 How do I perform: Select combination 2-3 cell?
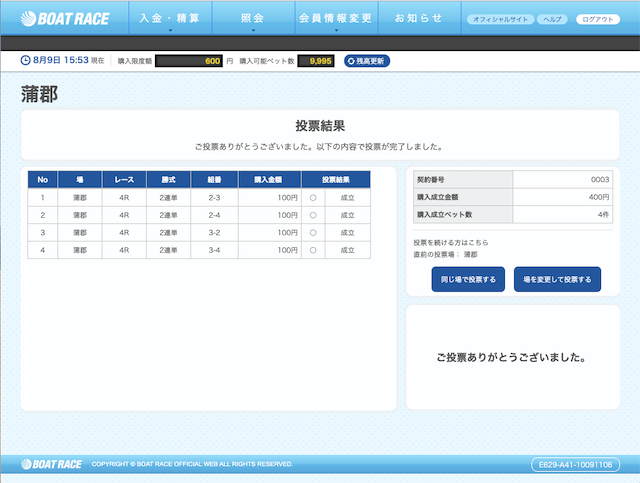click(x=214, y=198)
